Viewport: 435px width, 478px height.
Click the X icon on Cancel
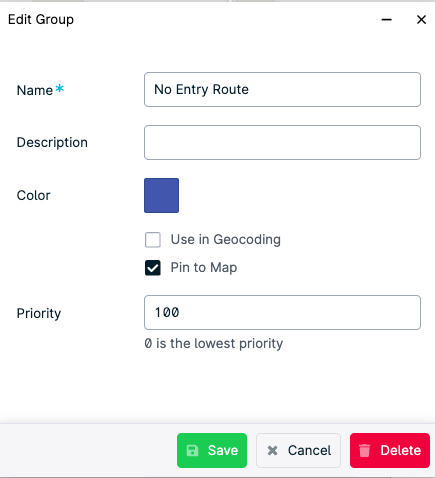(272, 451)
